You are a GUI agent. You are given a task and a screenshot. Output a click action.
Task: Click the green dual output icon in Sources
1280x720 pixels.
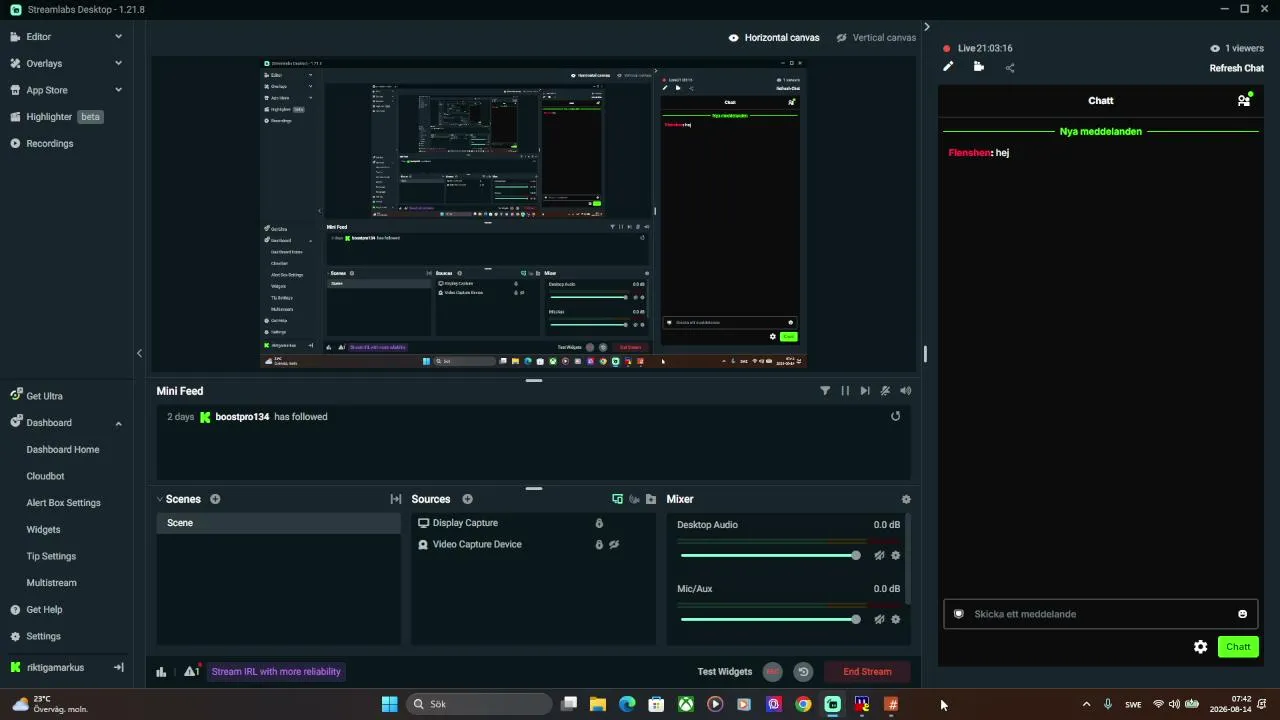tap(617, 499)
